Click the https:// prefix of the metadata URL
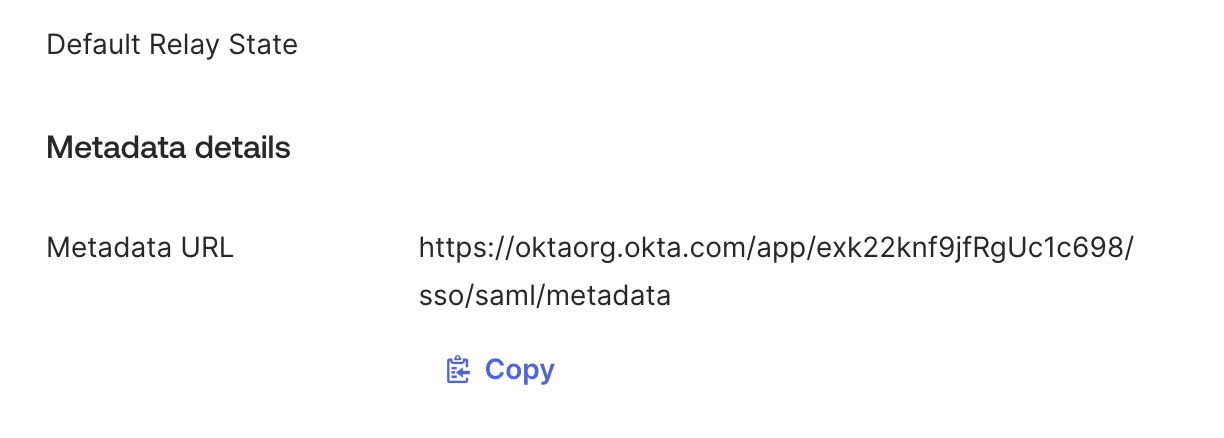The width and height of the screenshot is (1224, 438). (465, 247)
